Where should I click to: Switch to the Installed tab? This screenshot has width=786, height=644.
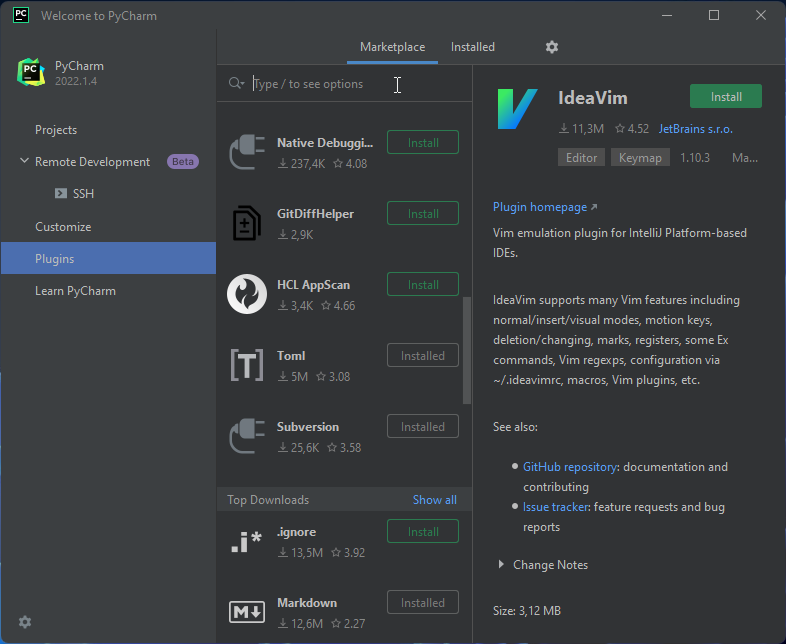point(473,47)
